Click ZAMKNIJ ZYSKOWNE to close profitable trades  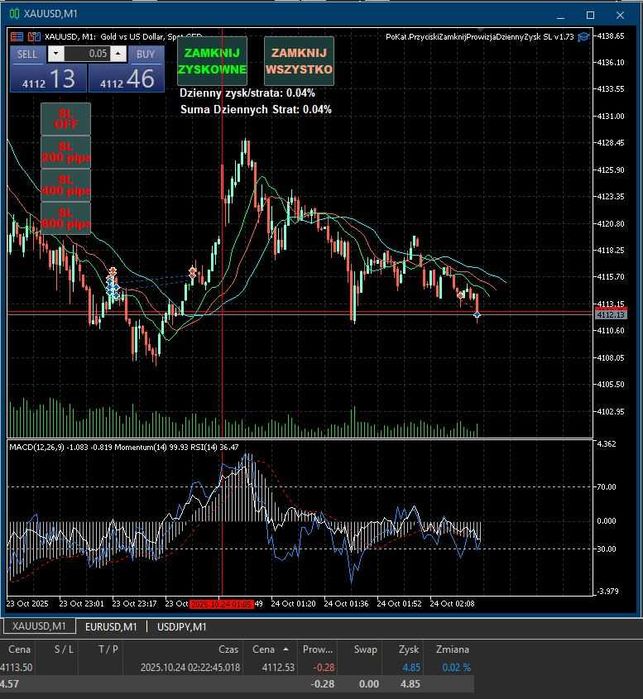(x=212, y=61)
